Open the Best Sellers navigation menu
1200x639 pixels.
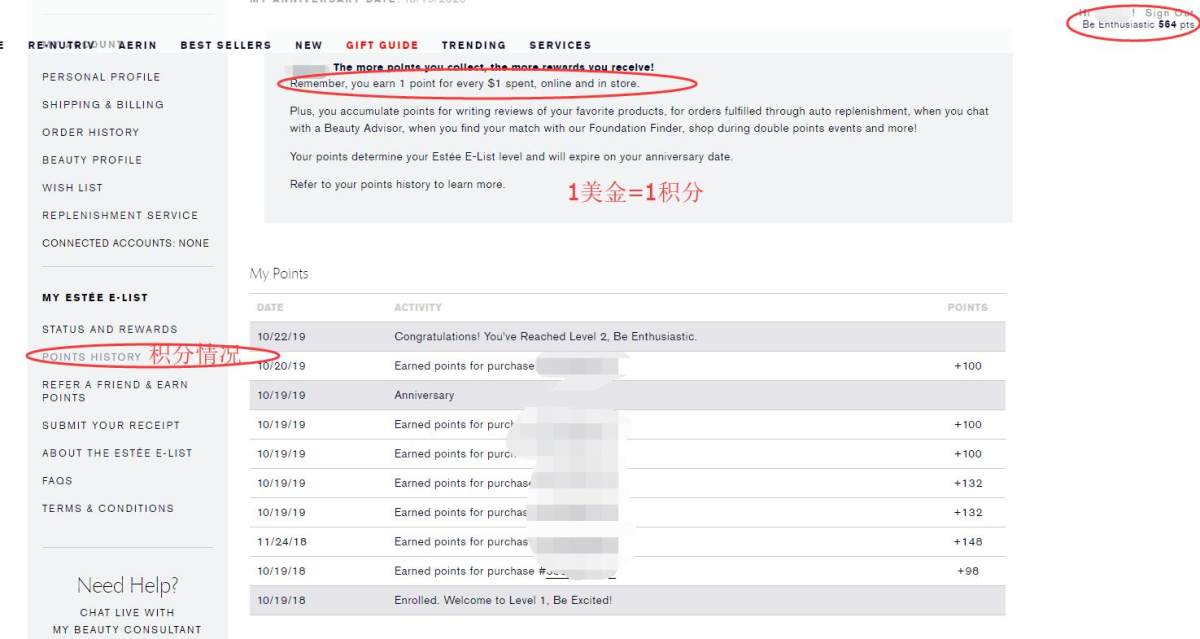tap(226, 45)
